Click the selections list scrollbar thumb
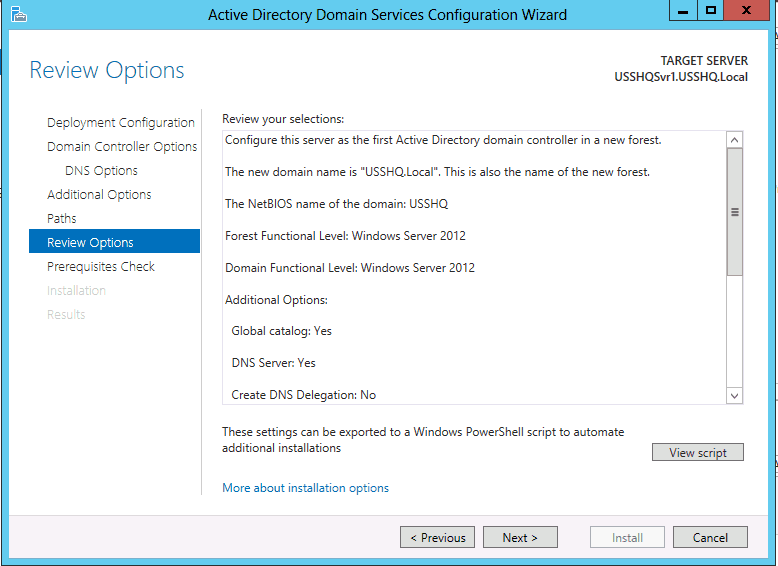 pos(734,212)
